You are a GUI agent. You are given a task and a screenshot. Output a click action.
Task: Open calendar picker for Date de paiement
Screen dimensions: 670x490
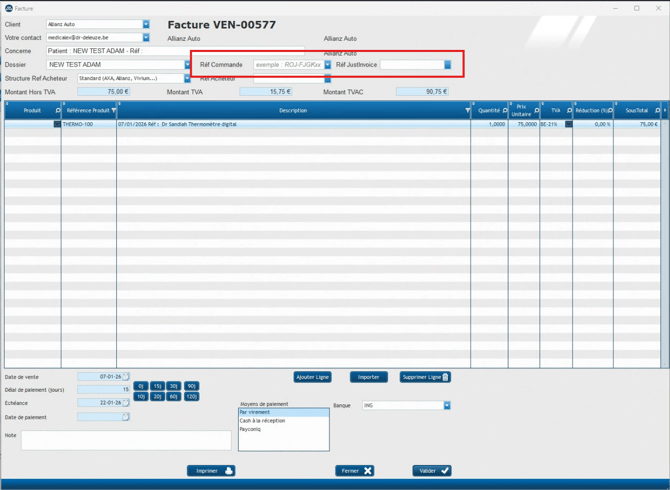tap(126, 417)
